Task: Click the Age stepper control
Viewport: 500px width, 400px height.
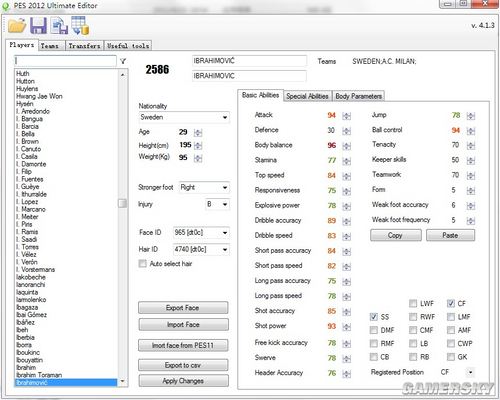Action: 198,132
